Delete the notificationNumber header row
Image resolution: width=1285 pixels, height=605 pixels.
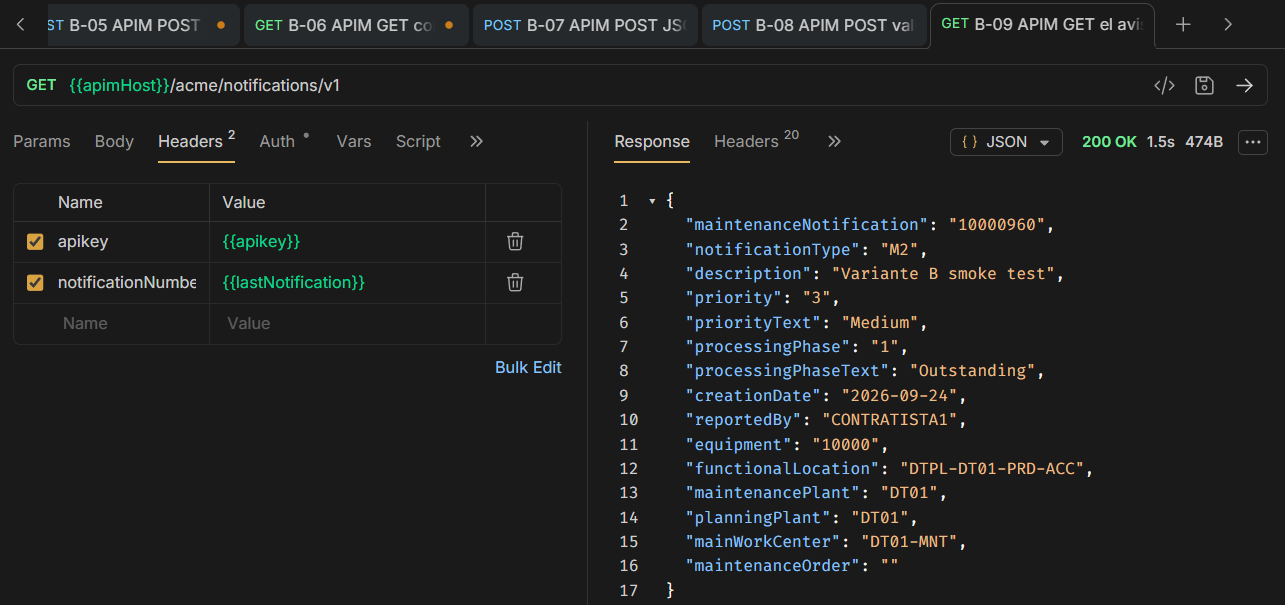pos(515,282)
